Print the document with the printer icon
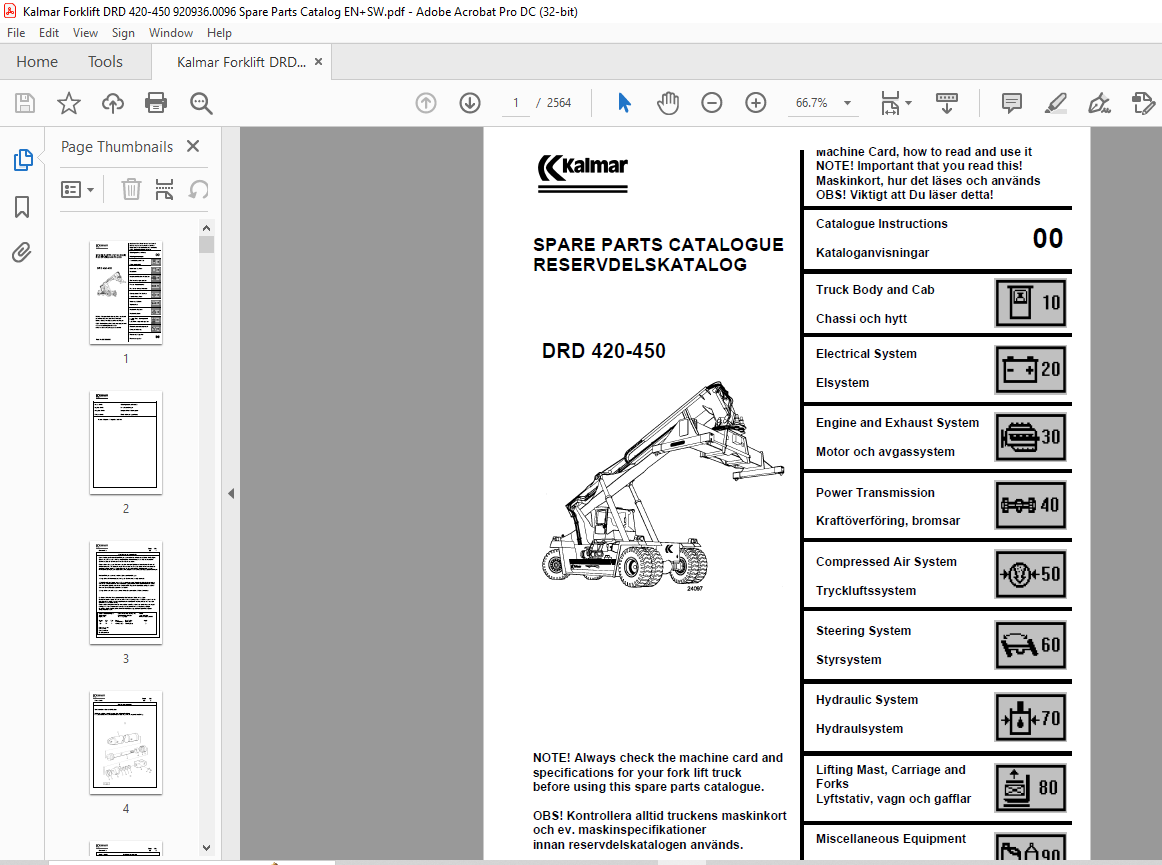Screen dimensions: 1162x865 156,103
